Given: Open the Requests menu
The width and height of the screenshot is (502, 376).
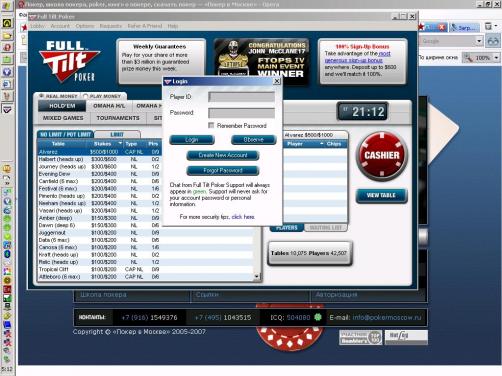Looking at the screenshot, I should 111,26.
